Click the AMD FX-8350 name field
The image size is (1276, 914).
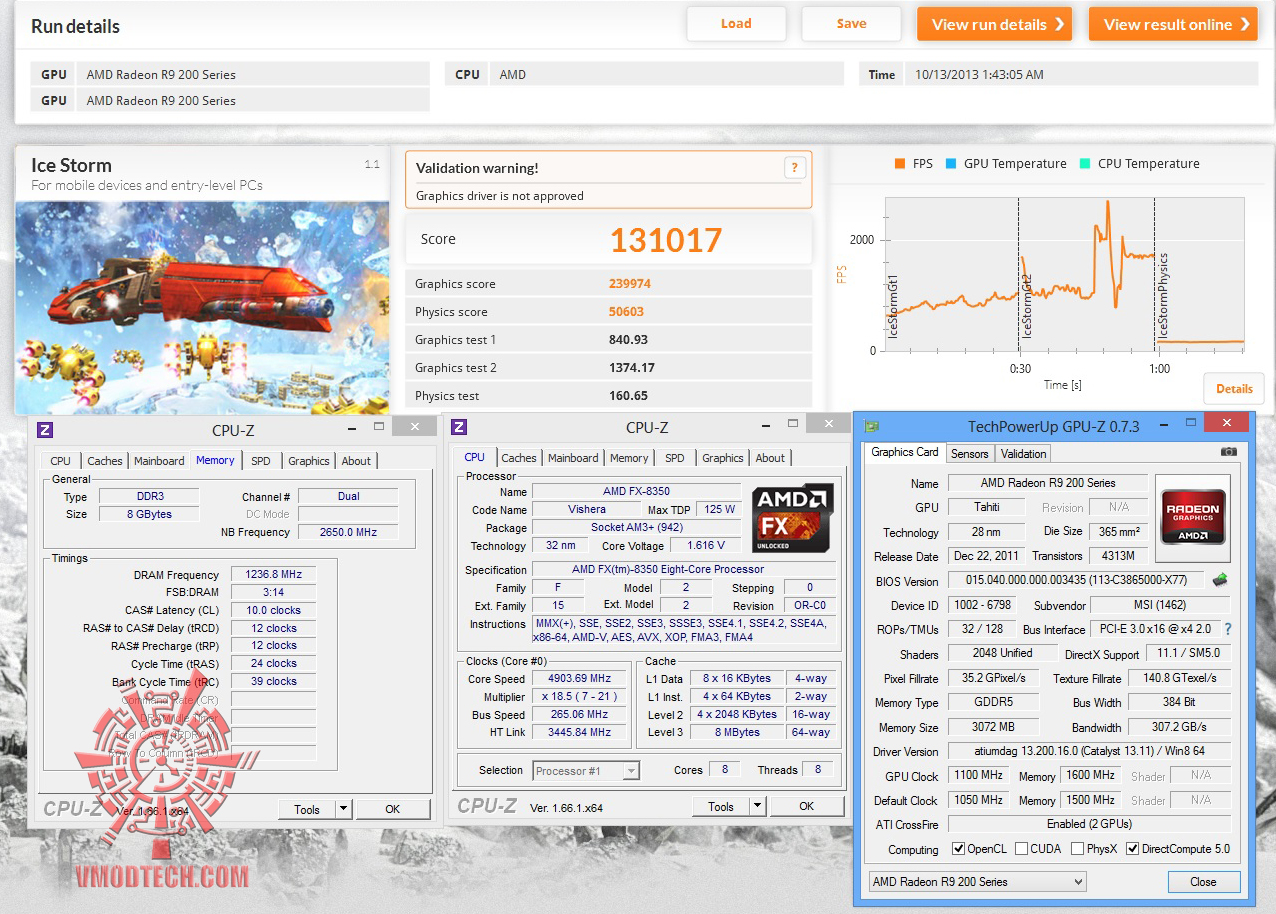(x=636, y=491)
